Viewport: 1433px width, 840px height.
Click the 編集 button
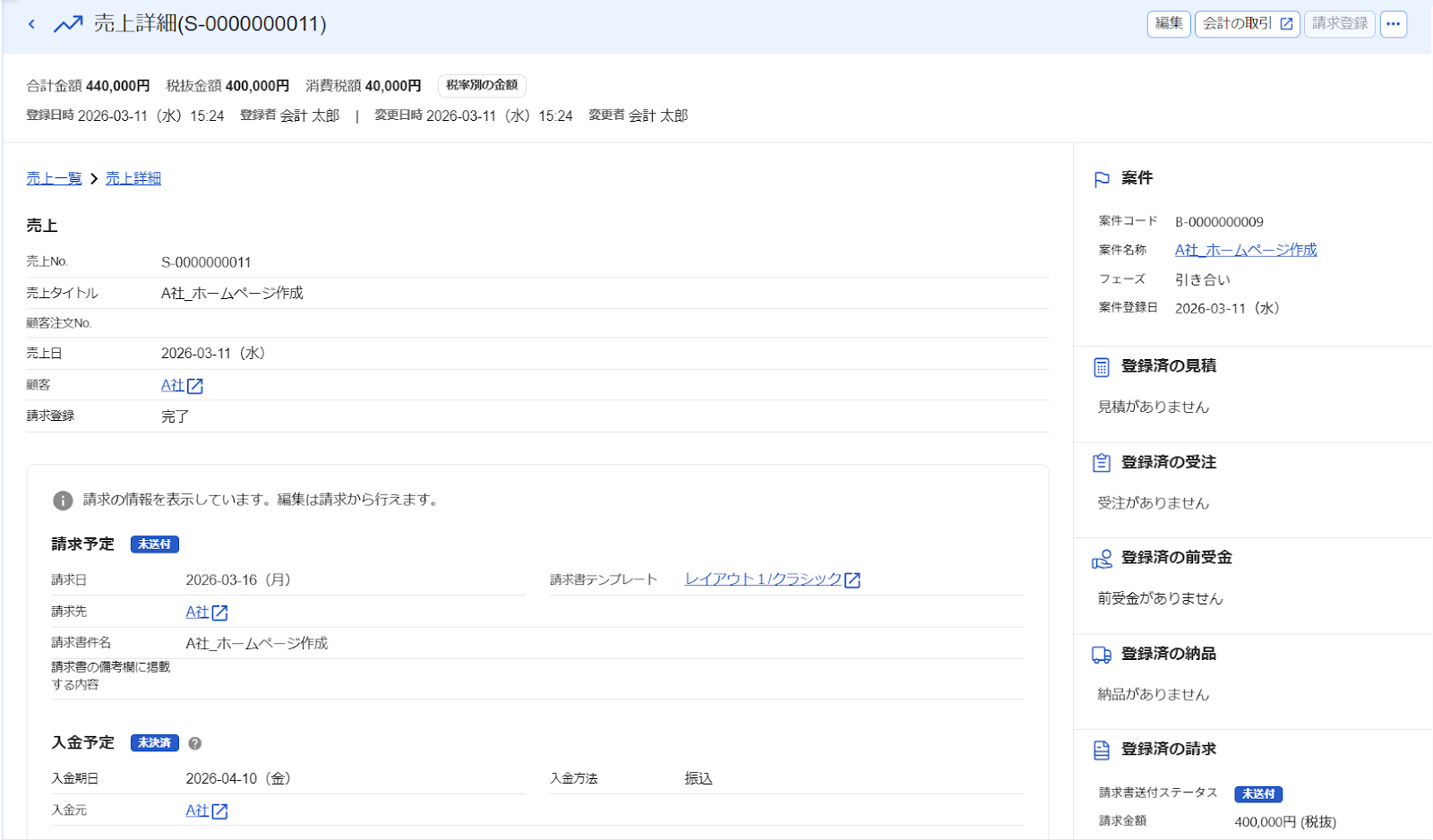pyautogui.click(x=1169, y=24)
